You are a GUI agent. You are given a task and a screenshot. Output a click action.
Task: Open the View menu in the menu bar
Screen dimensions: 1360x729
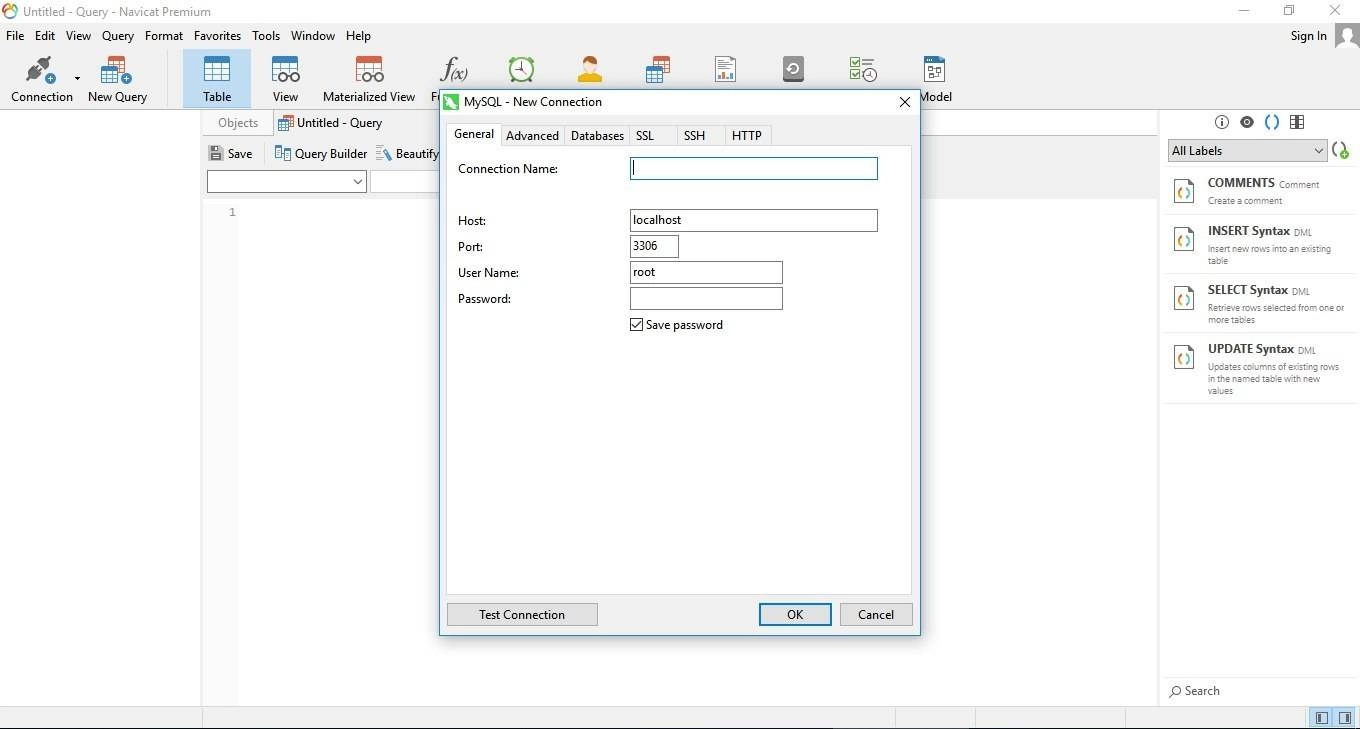78,35
